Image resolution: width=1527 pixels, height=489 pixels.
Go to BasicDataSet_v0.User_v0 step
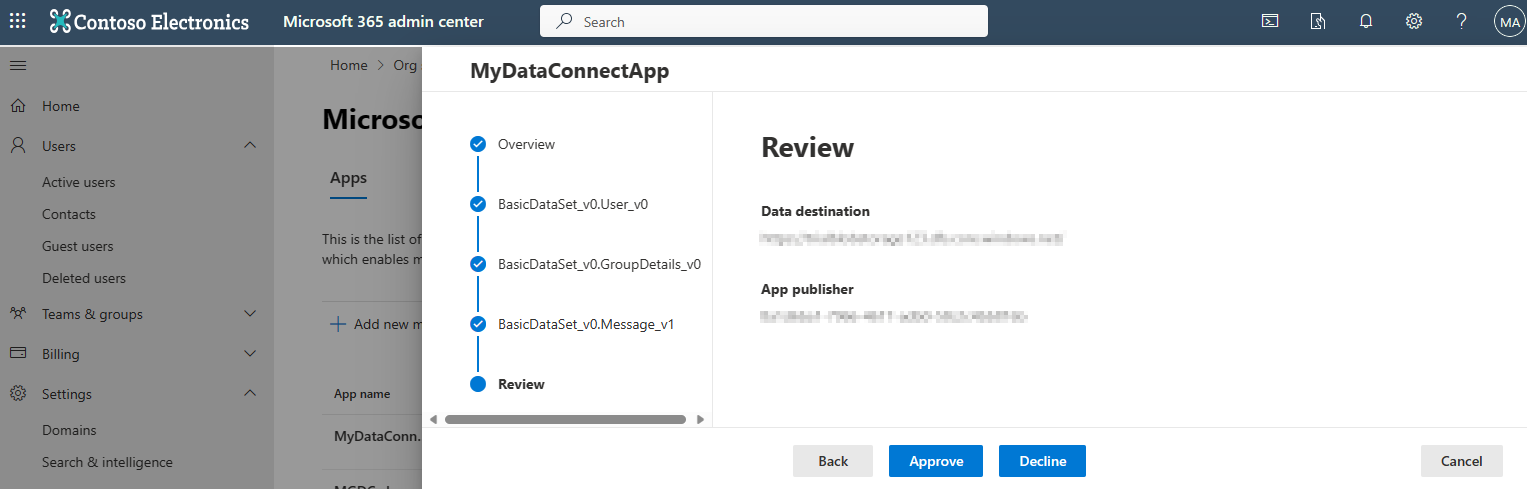click(573, 204)
